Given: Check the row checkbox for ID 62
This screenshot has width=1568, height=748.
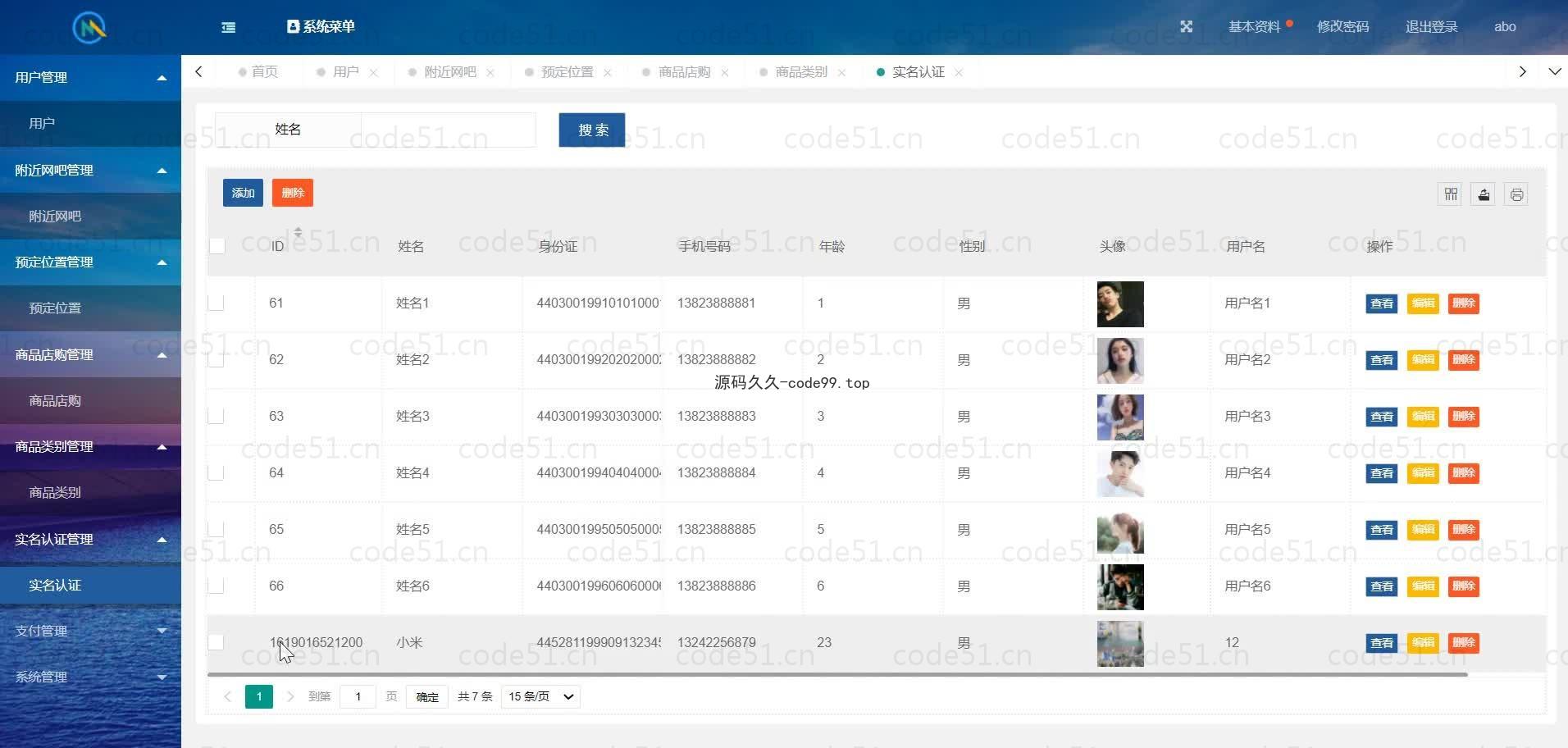Looking at the screenshot, I should point(217,359).
